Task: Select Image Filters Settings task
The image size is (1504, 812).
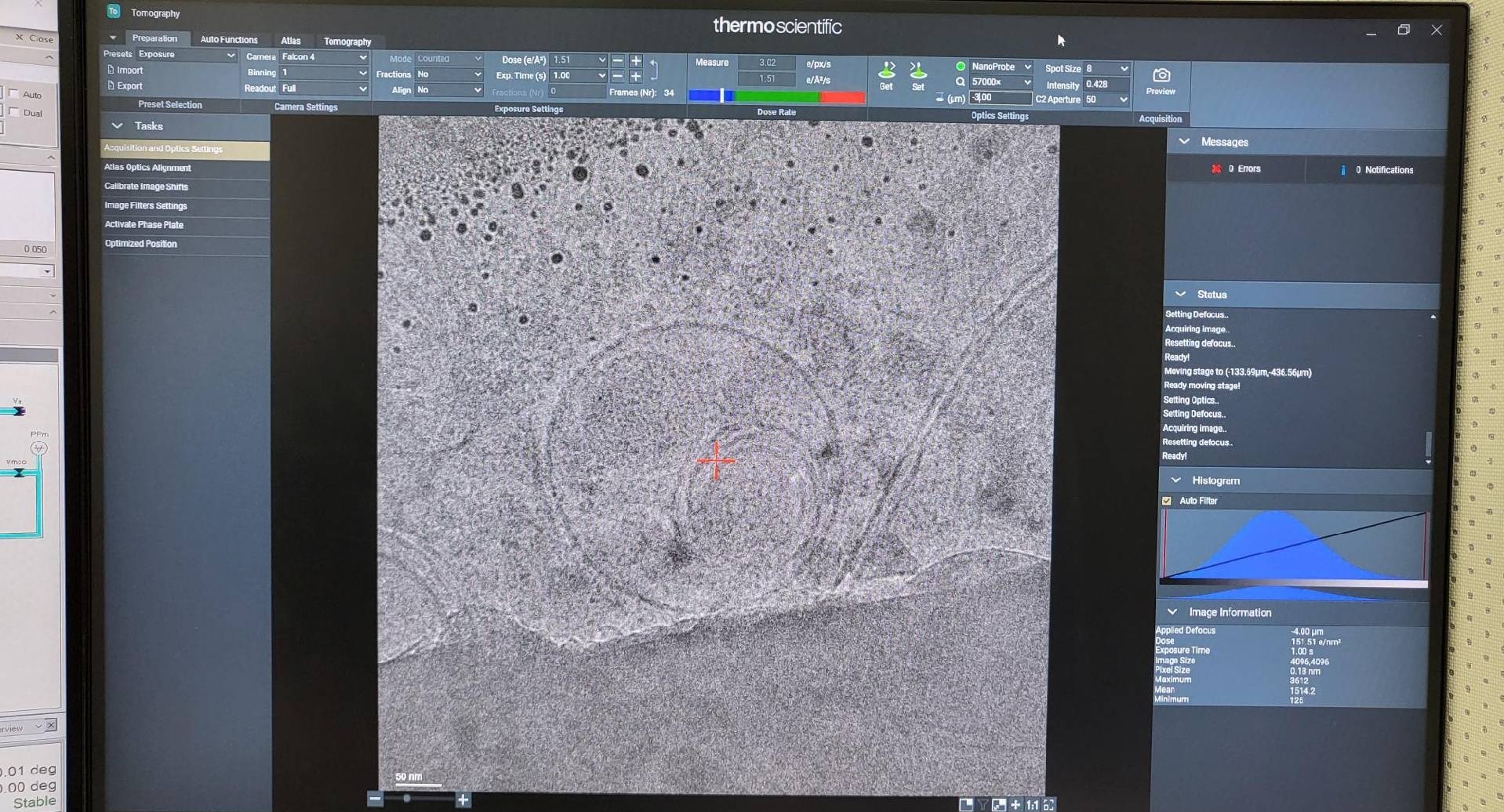Action: 185,205
